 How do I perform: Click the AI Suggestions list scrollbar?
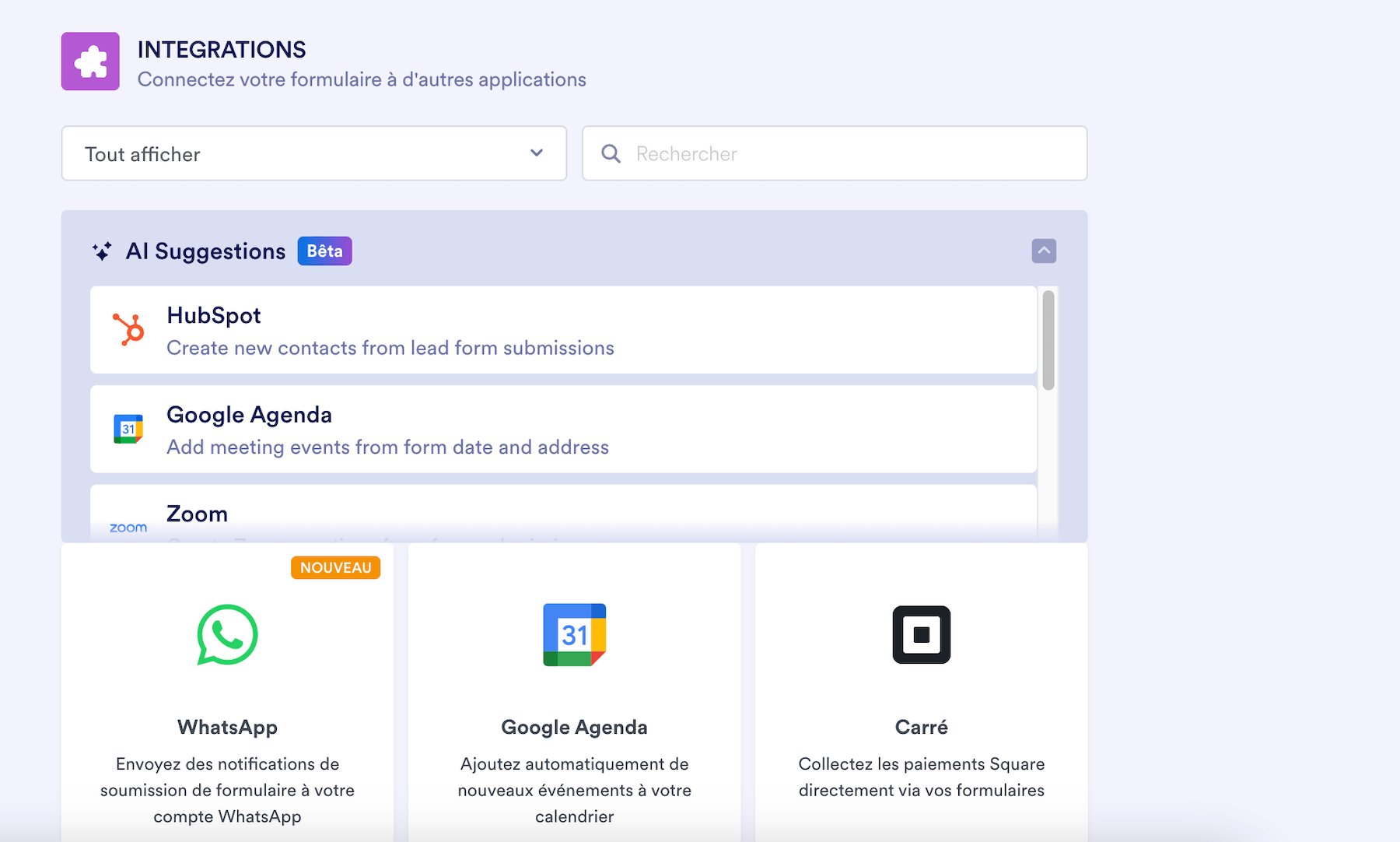(x=1048, y=340)
